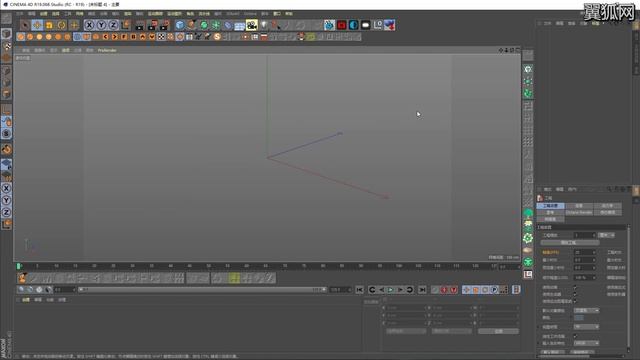Click the timeline start frame field
The height and width of the screenshot is (360, 640).
click(65, 289)
